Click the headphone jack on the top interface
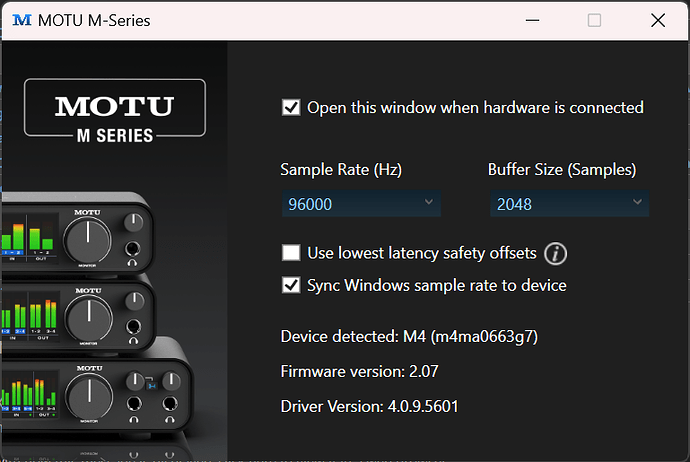 pyautogui.click(x=132, y=249)
